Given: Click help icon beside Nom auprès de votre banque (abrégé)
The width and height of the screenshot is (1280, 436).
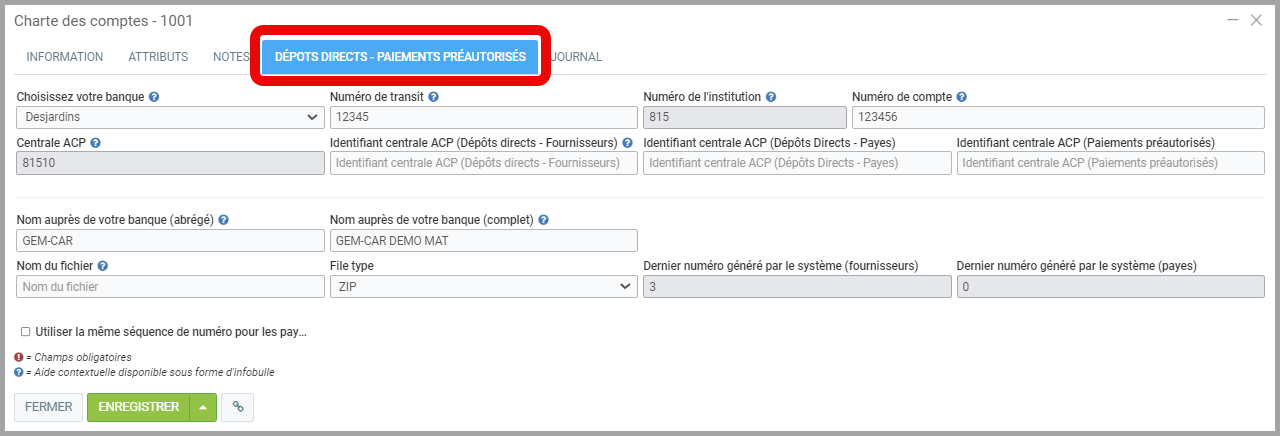Looking at the screenshot, I should (x=224, y=220).
